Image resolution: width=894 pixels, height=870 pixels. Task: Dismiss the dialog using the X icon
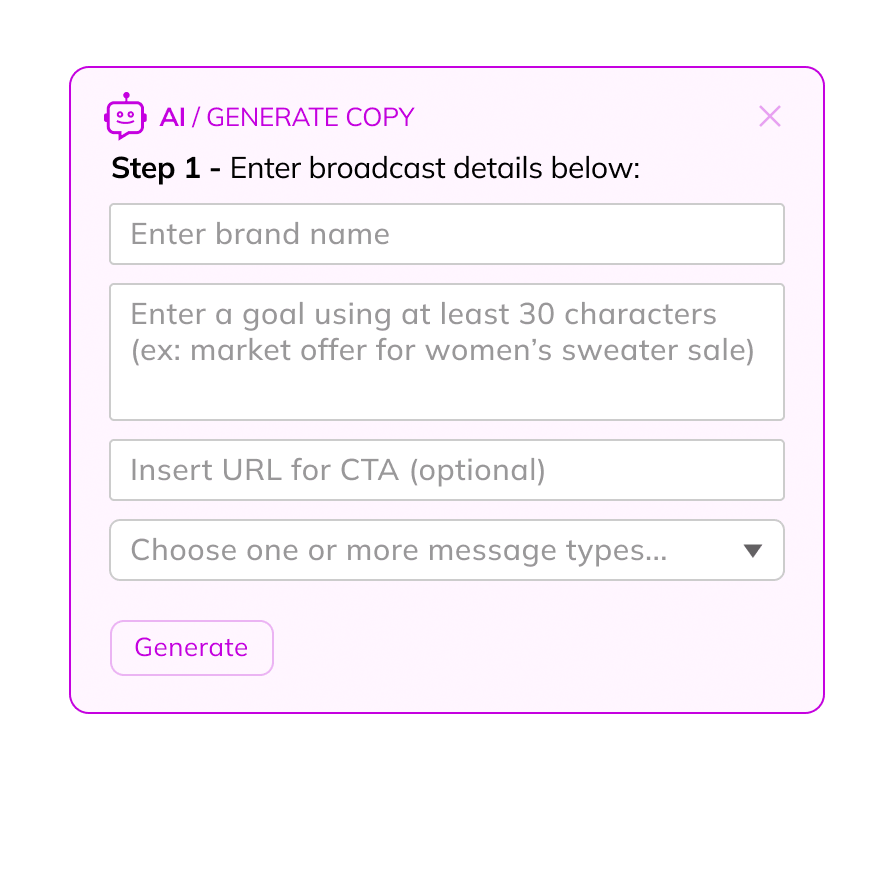click(769, 116)
